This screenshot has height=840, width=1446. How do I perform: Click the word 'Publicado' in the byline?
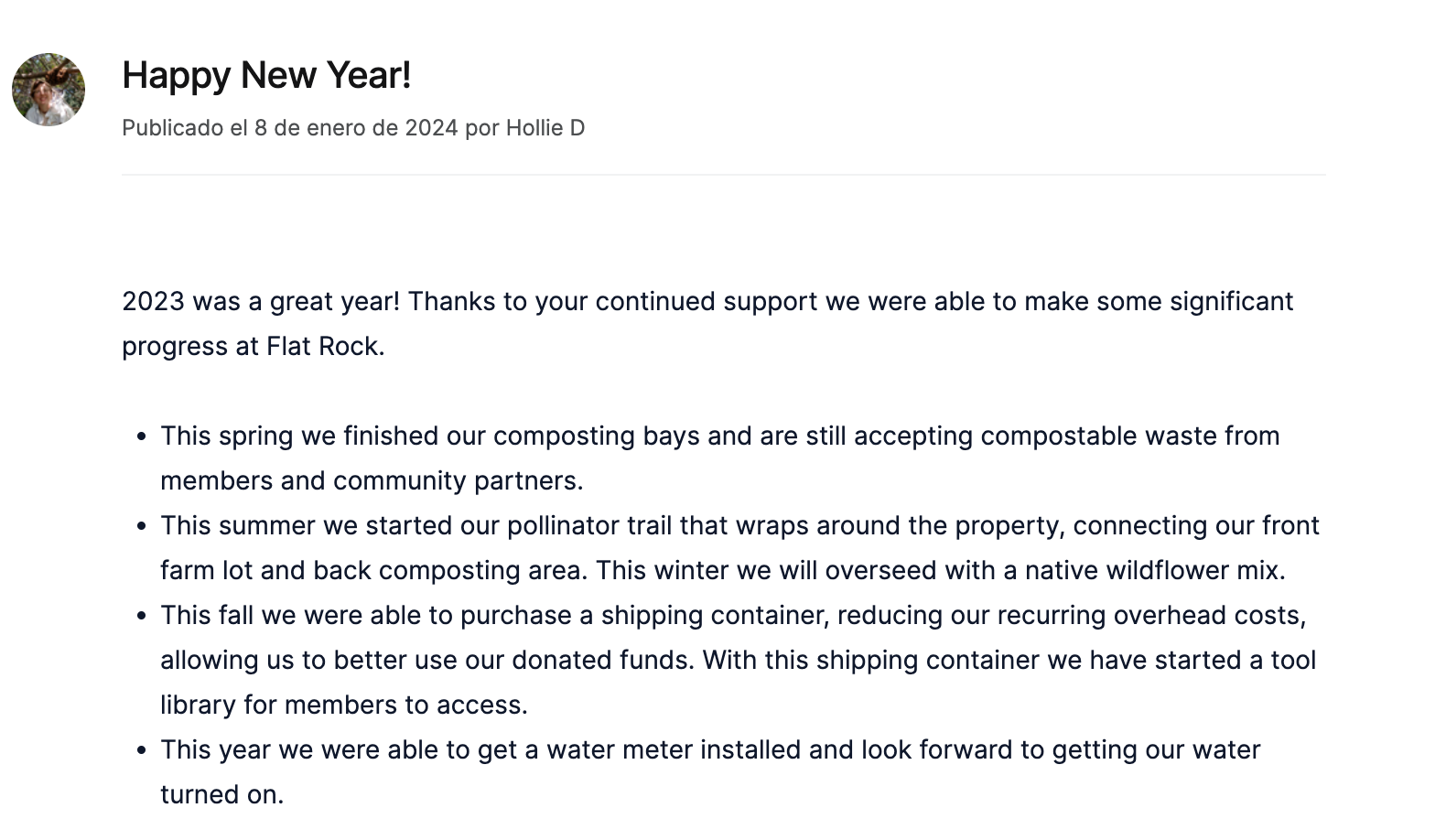(x=173, y=128)
